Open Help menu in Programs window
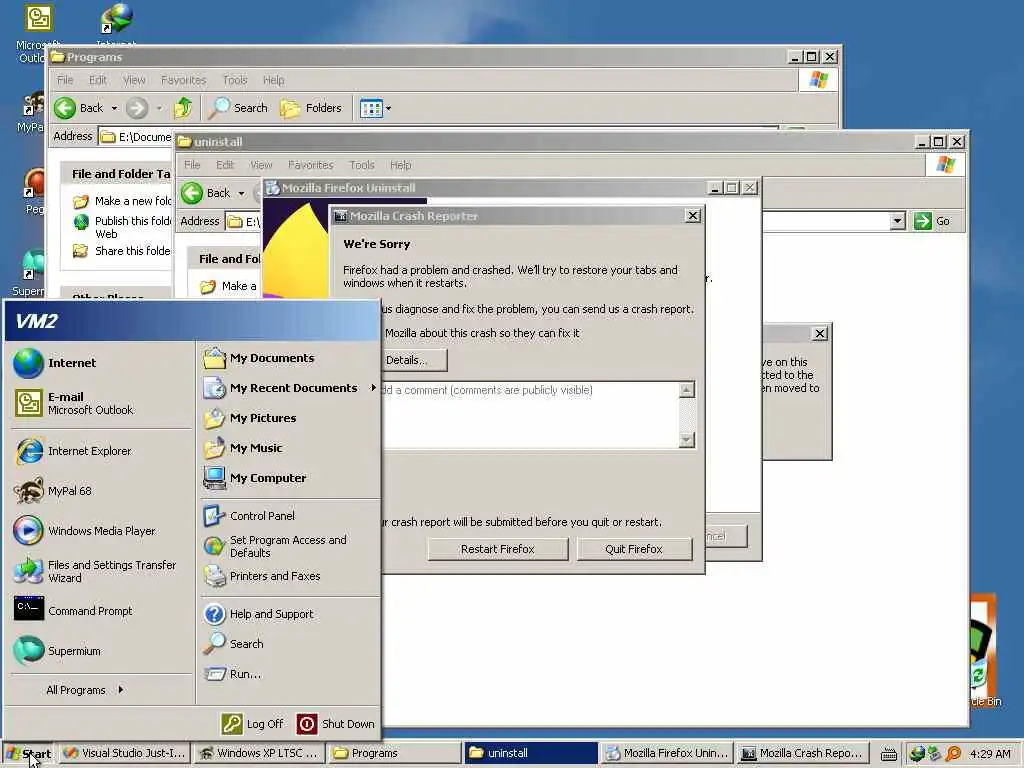 (x=274, y=80)
